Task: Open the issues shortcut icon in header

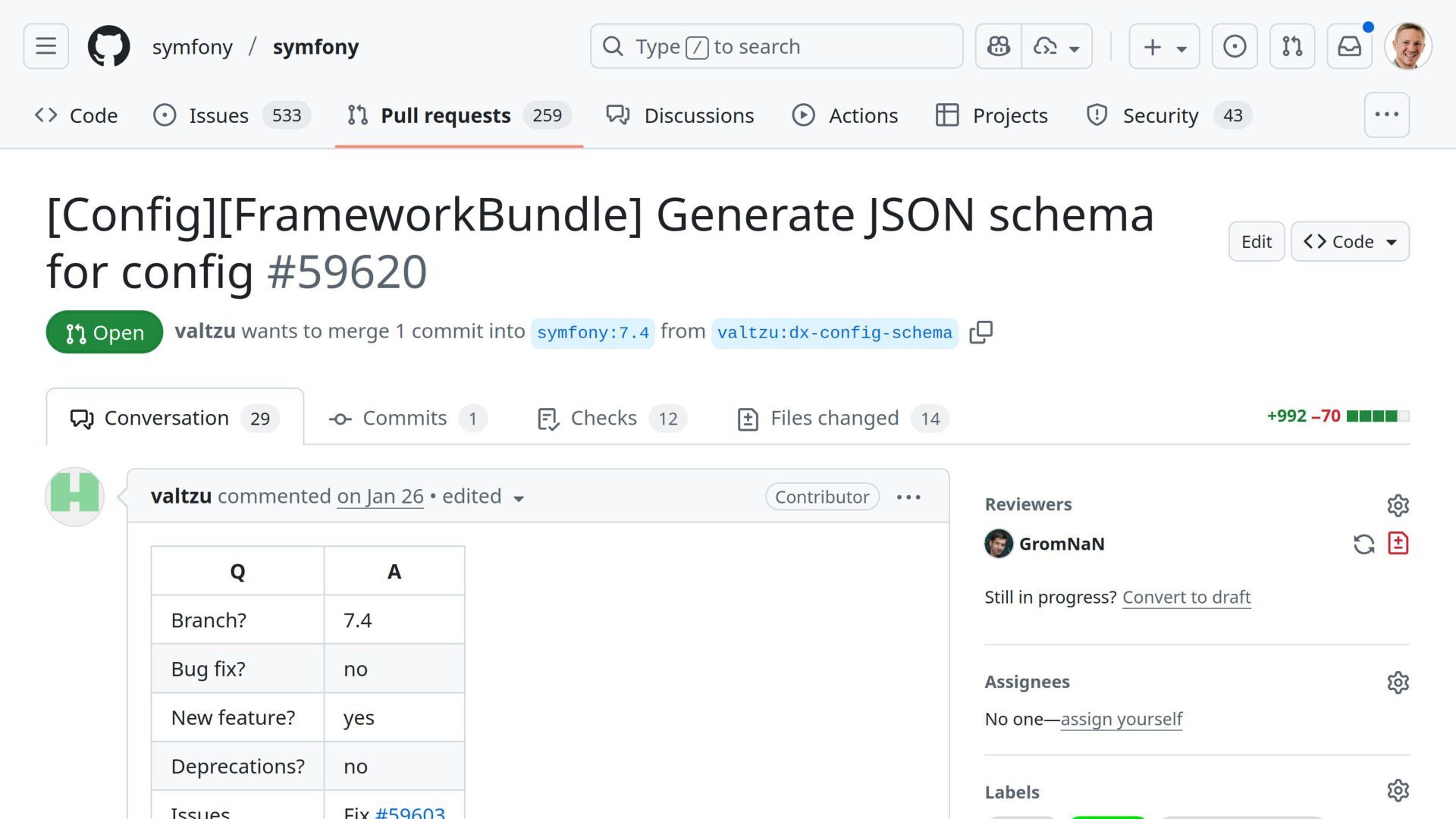Action: tap(1234, 46)
